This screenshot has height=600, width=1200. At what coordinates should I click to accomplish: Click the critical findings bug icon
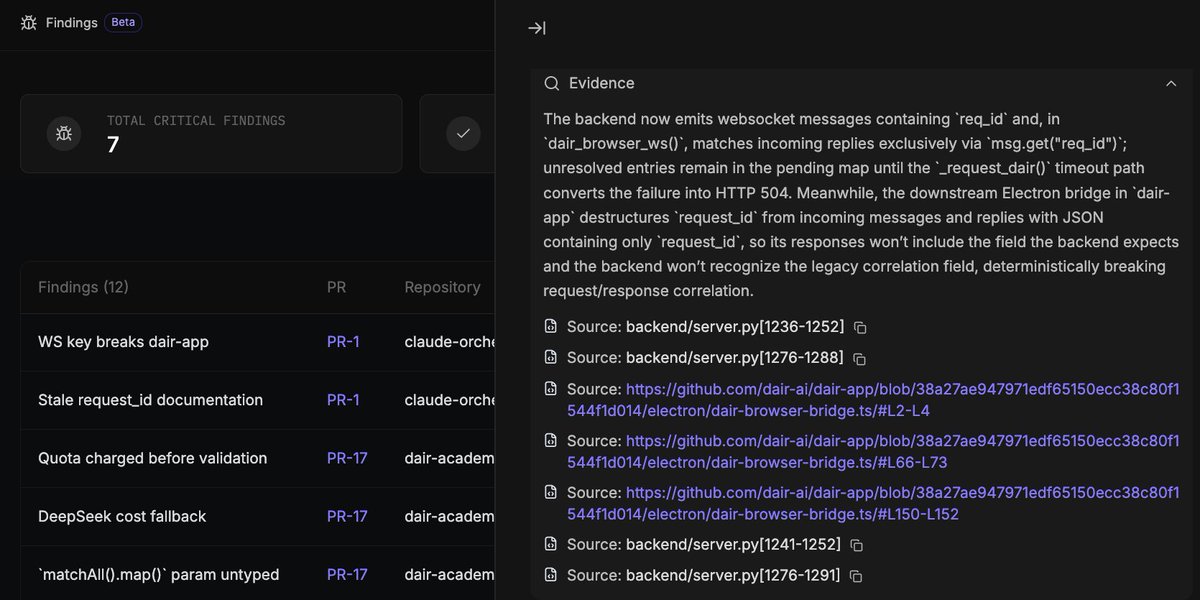coord(64,134)
